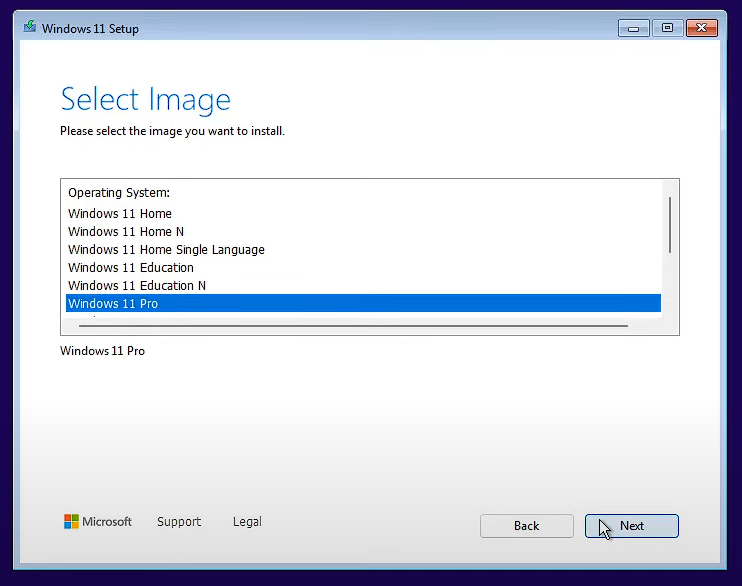Click the horizontal scrollbar in image list
Viewport: 742px width, 586px height.
point(353,326)
